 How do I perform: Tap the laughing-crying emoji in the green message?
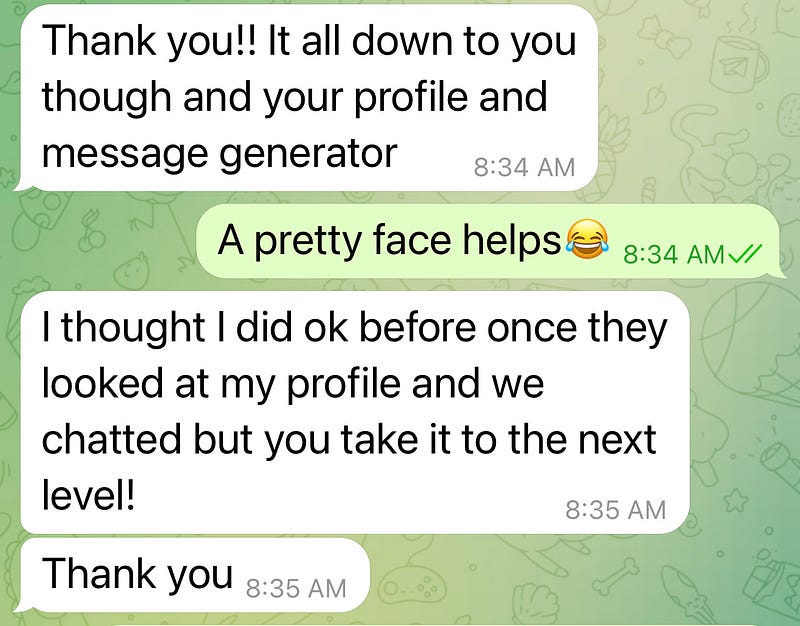click(x=587, y=239)
